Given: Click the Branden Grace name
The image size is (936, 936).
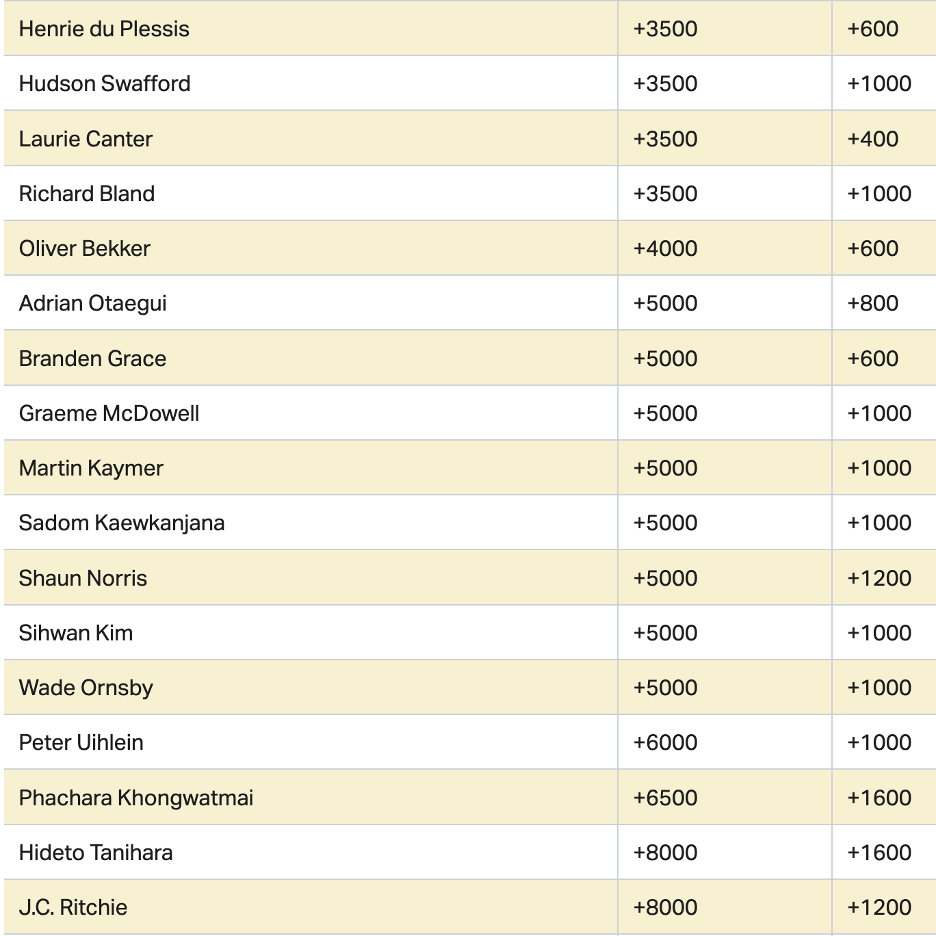Looking at the screenshot, I should [93, 358].
